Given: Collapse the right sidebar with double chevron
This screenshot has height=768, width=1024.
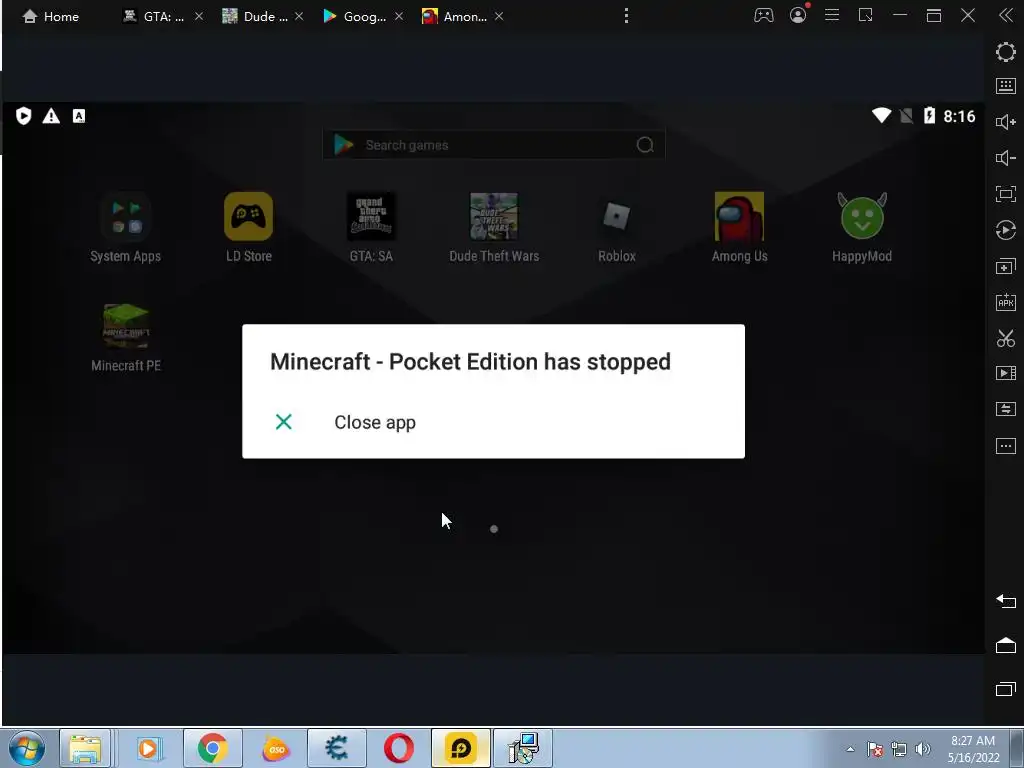Looking at the screenshot, I should pyautogui.click(x=1006, y=15).
